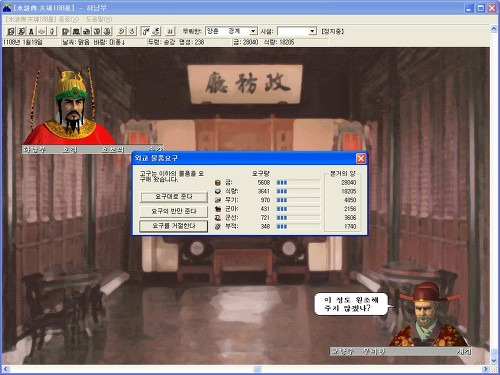Click the food icon beside 식량

click(218, 191)
